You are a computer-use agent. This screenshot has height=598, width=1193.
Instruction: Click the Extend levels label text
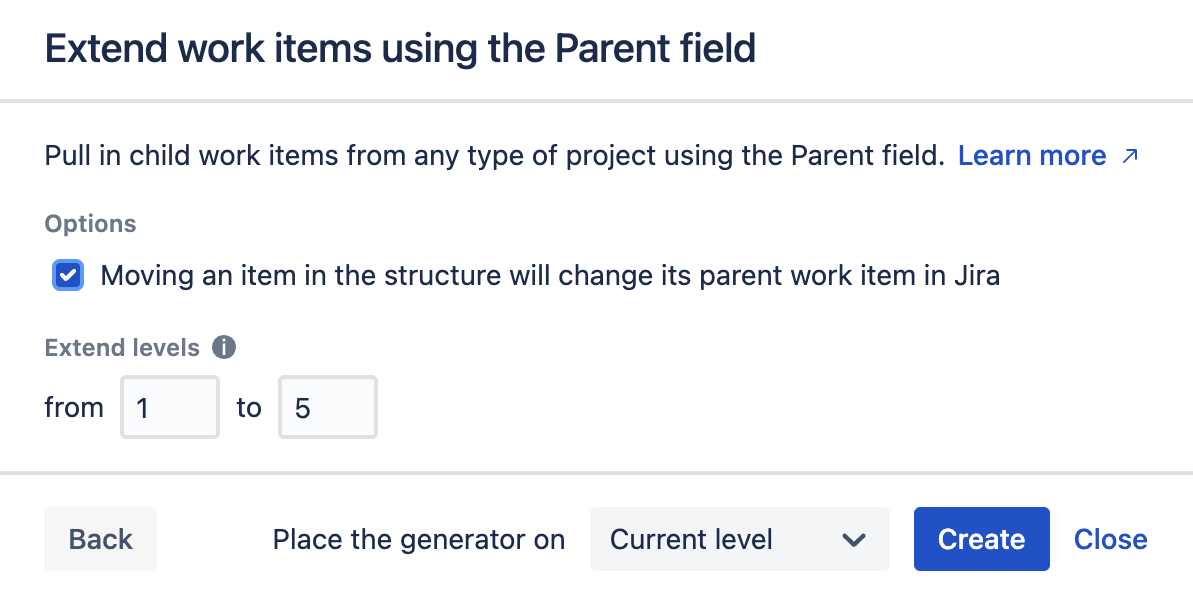click(x=122, y=348)
